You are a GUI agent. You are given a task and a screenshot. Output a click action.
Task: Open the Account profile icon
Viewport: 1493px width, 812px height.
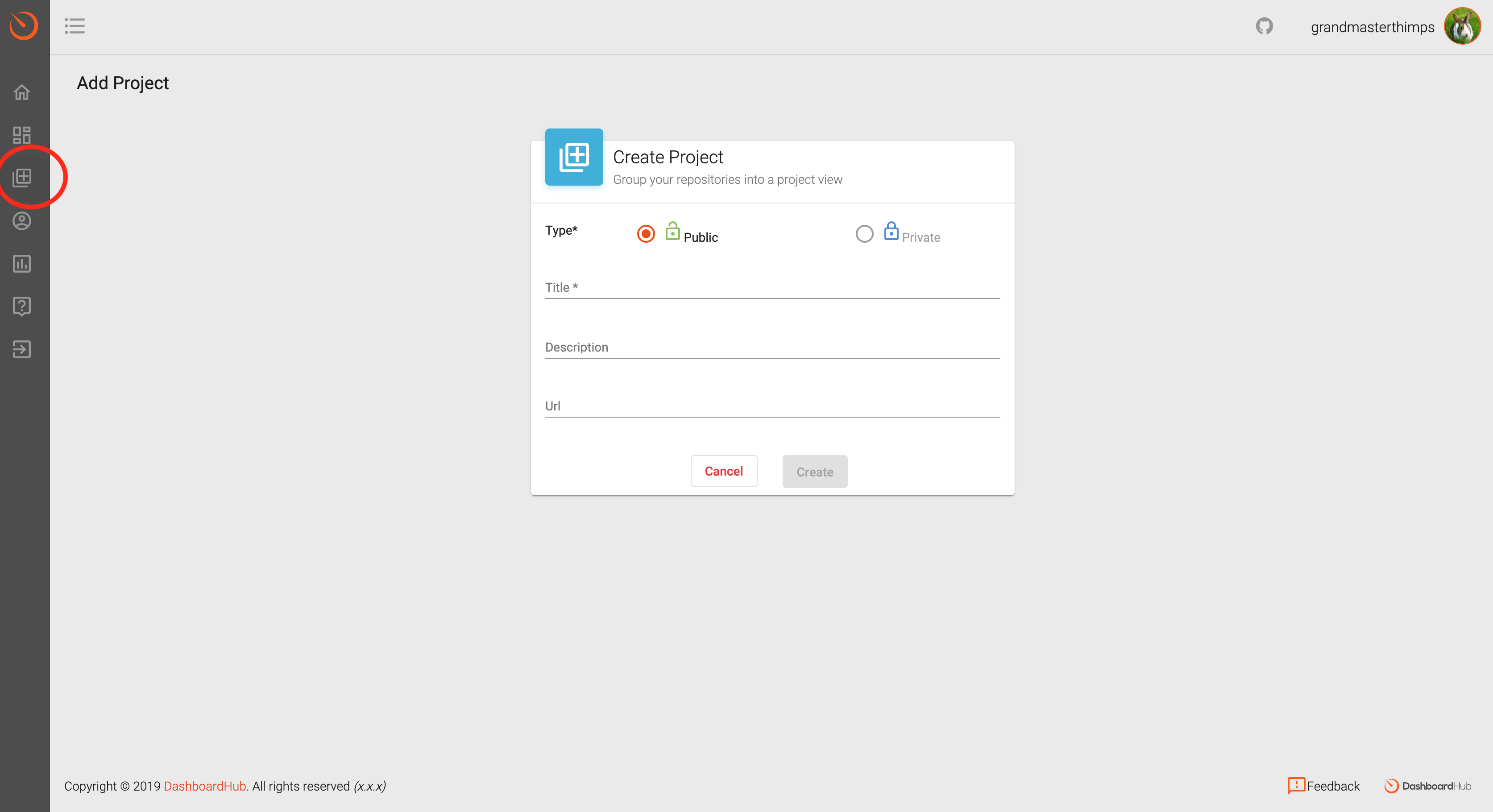[21, 220]
